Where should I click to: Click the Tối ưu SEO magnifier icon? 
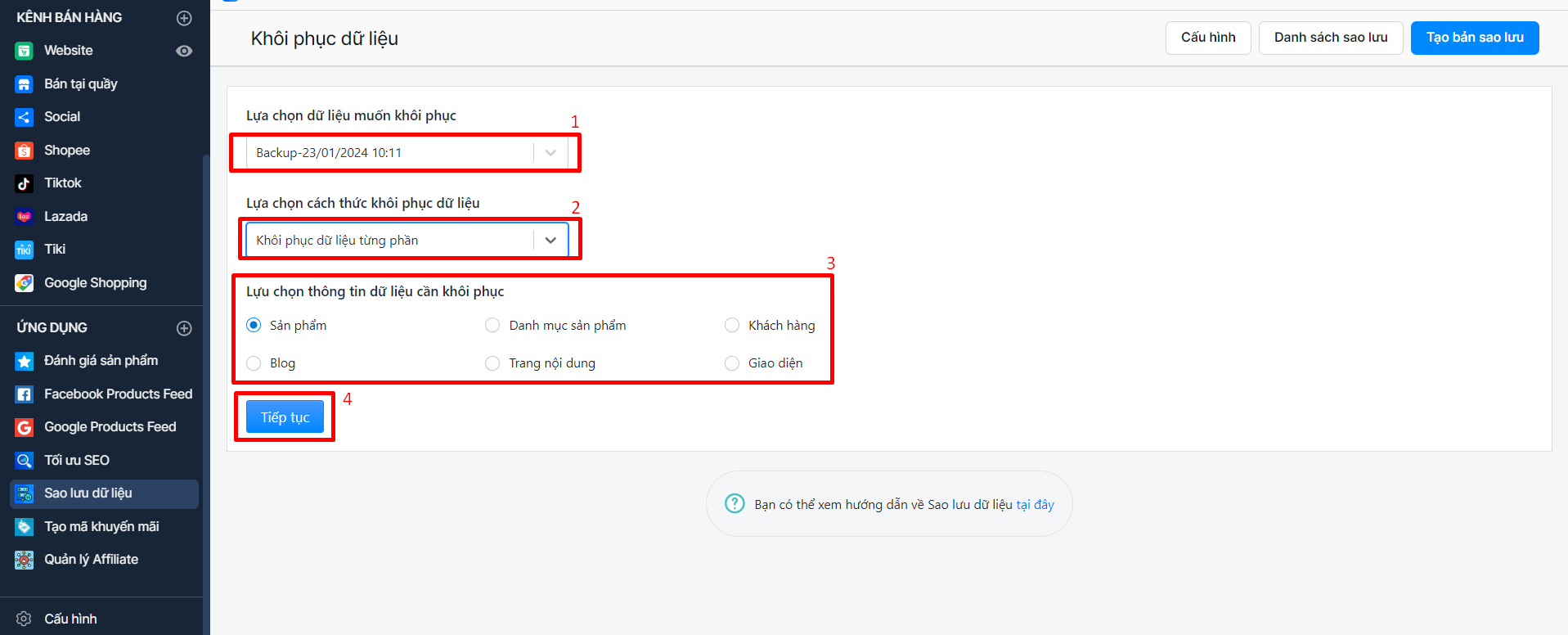(x=25, y=461)
